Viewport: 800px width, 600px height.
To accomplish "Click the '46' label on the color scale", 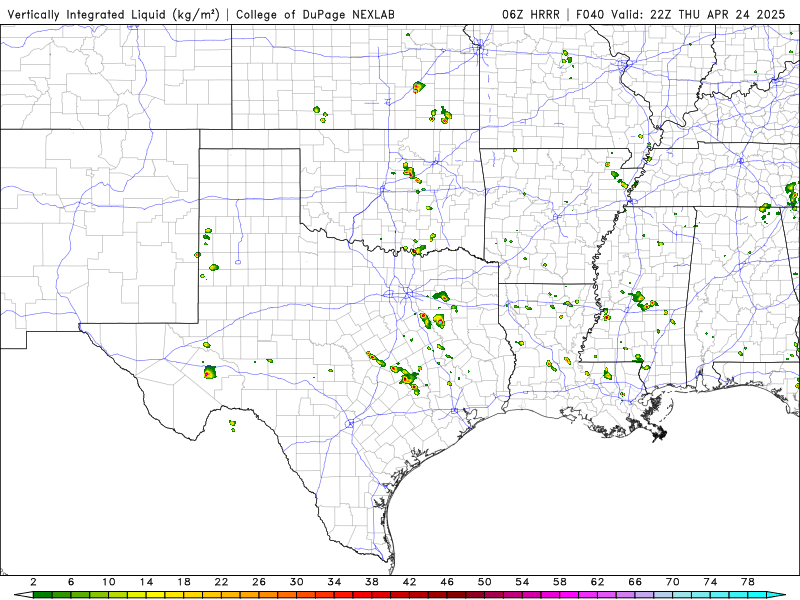I will point(447,582).
